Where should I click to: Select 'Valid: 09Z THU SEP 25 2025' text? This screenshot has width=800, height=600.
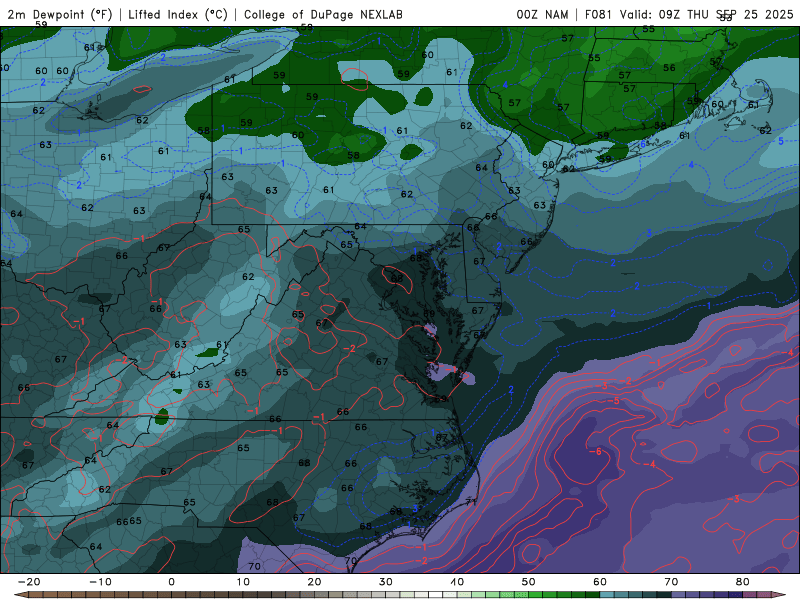coord(707,14)
